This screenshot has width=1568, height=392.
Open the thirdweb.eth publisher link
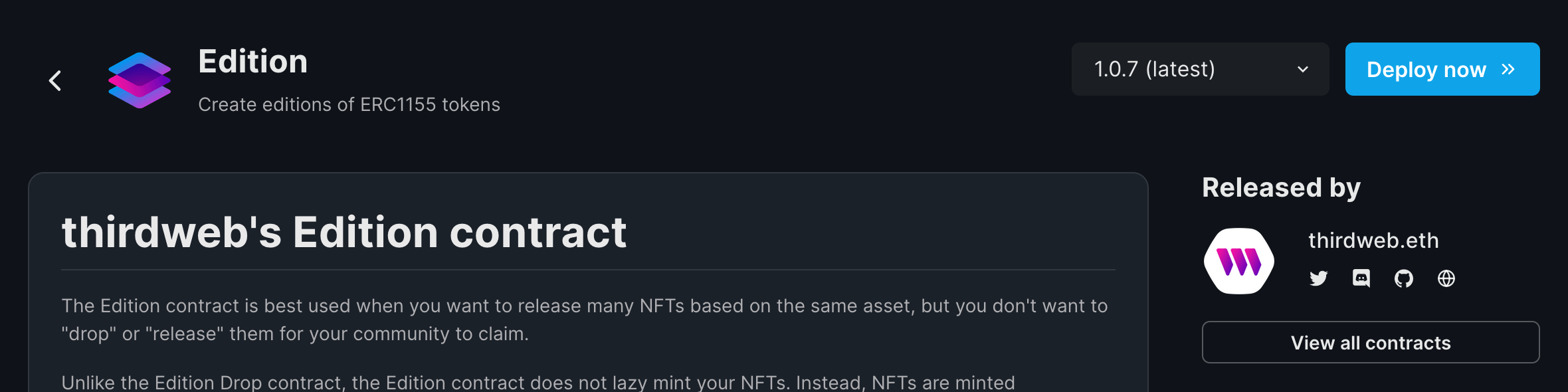click(1373, 241)
